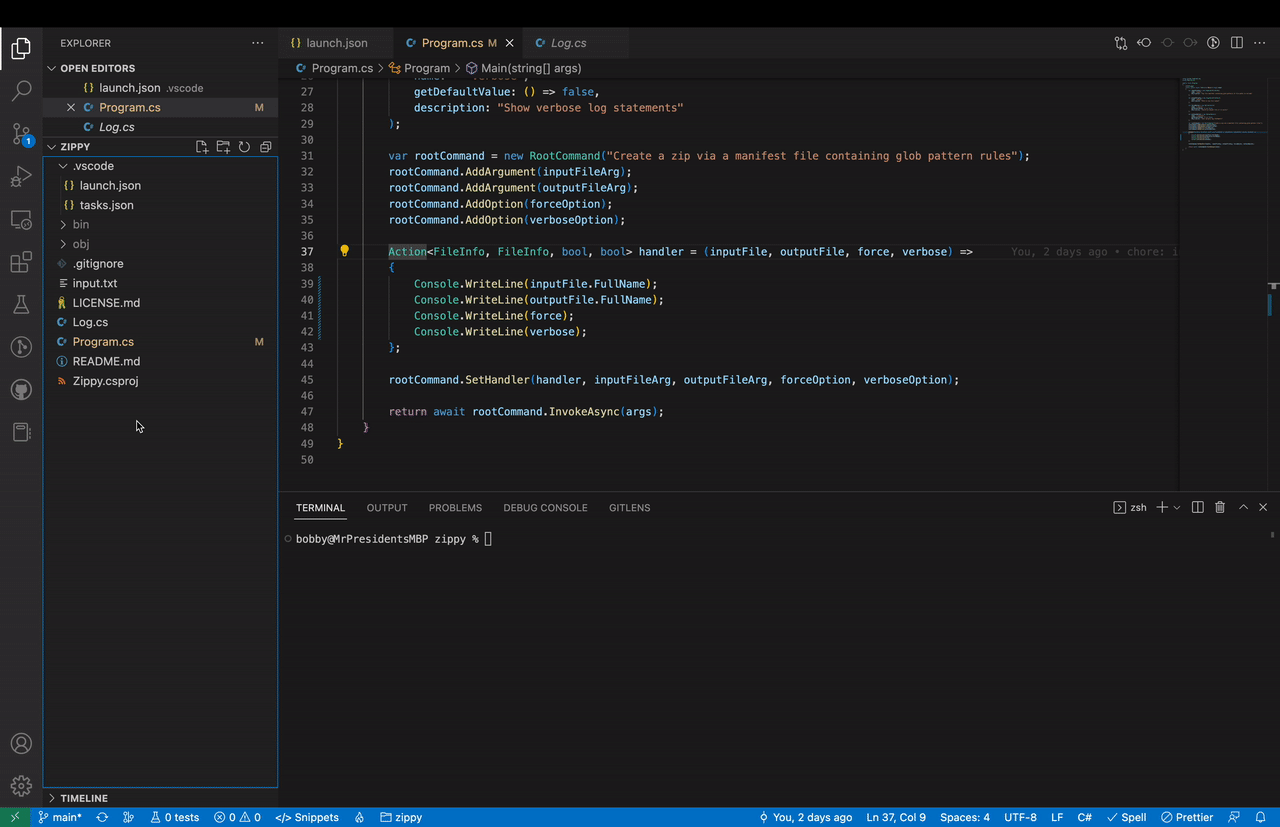Click main* branch in status bar

click(x=60, y=817)
